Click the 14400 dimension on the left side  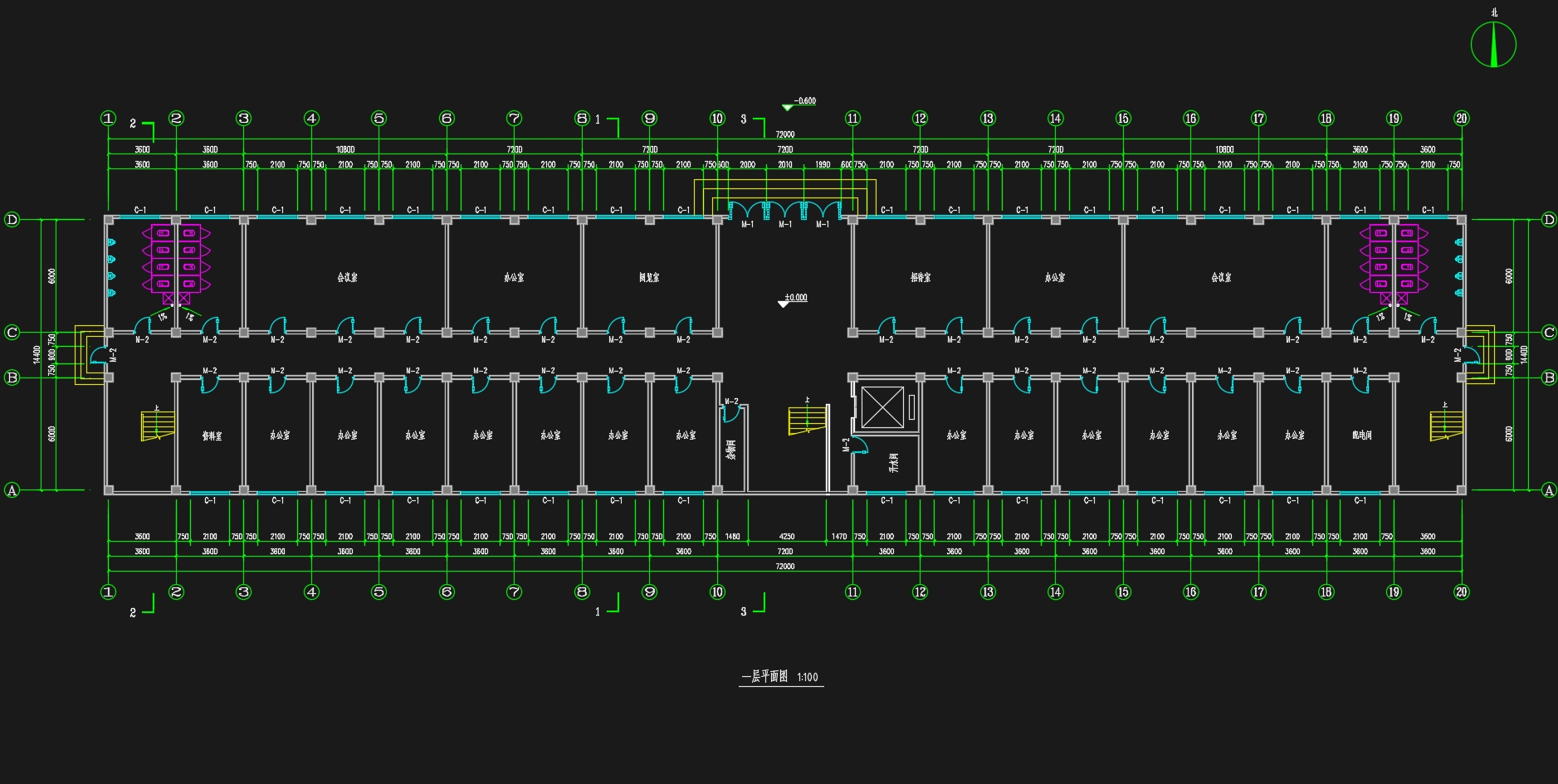(37, 354)
